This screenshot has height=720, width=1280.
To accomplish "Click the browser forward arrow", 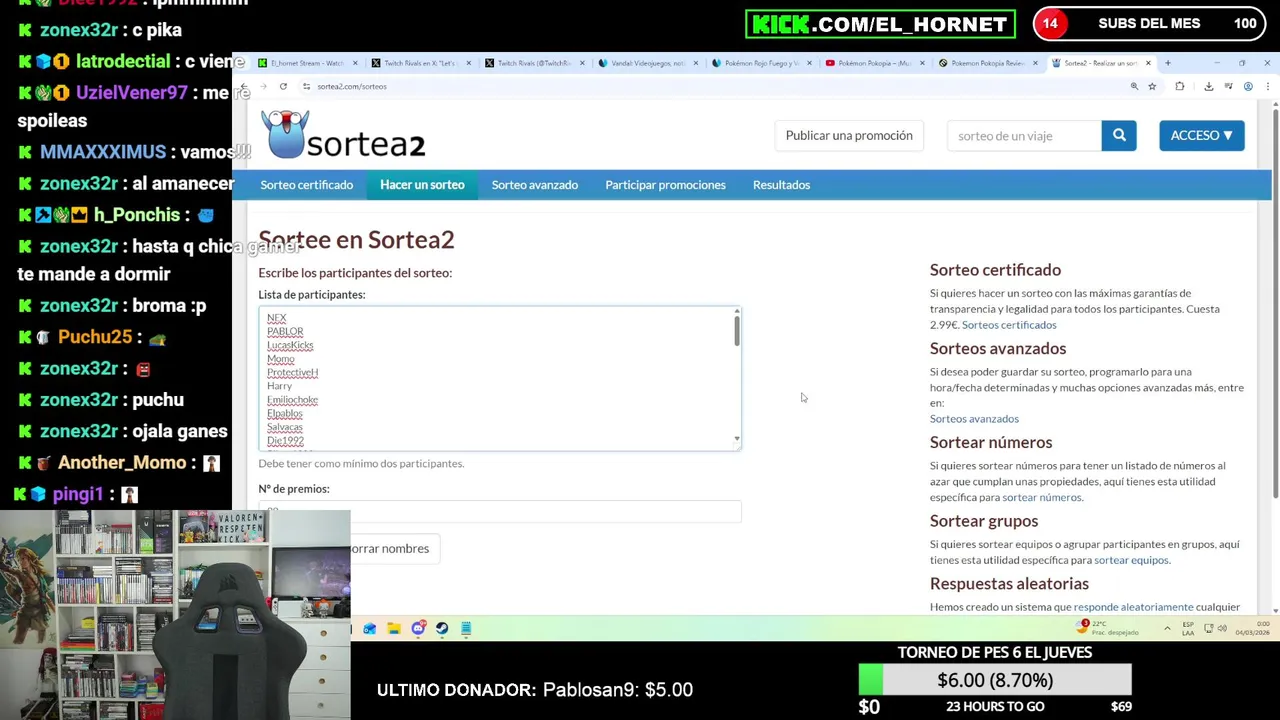I will [263, 86].
